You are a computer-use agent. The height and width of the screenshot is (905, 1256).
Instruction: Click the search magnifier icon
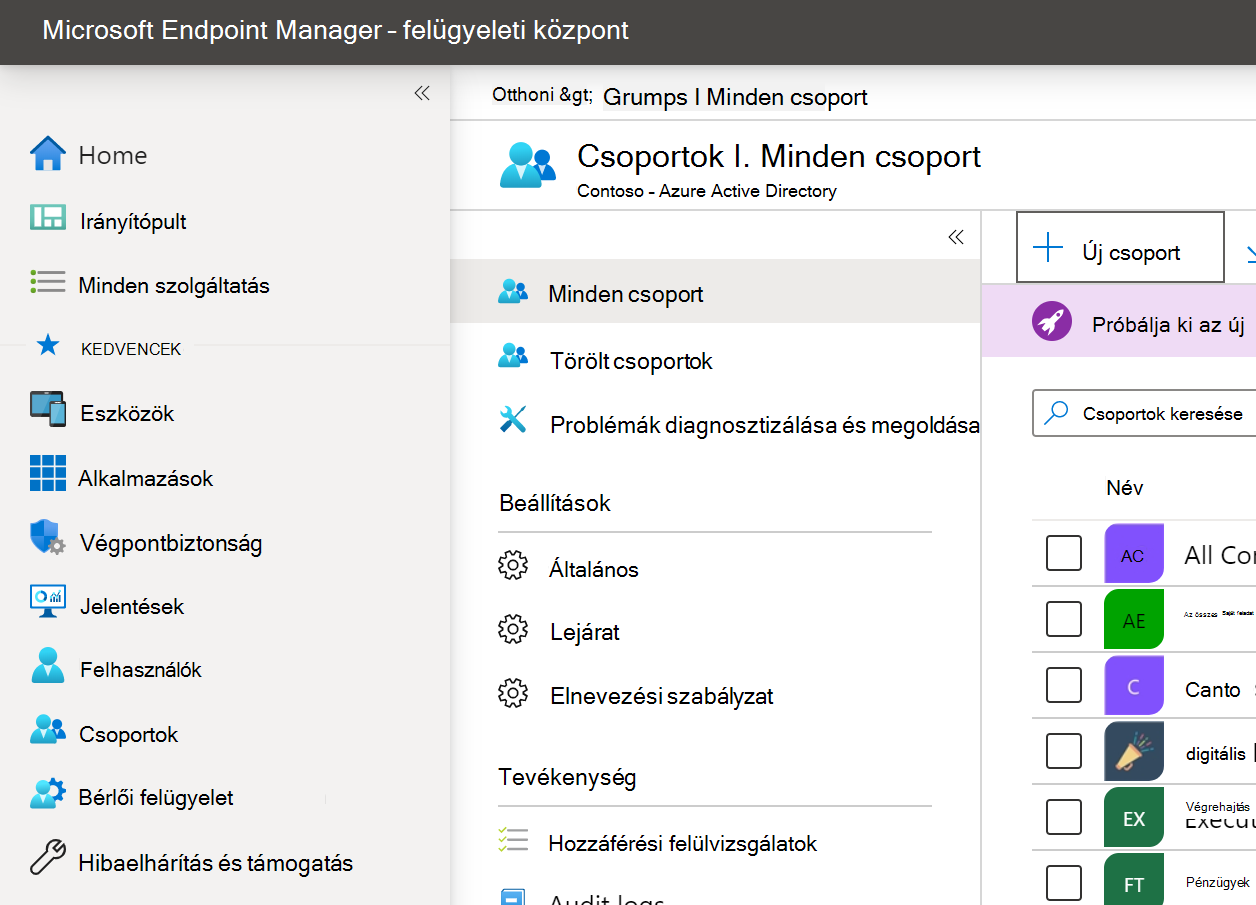click(1056, 413)
